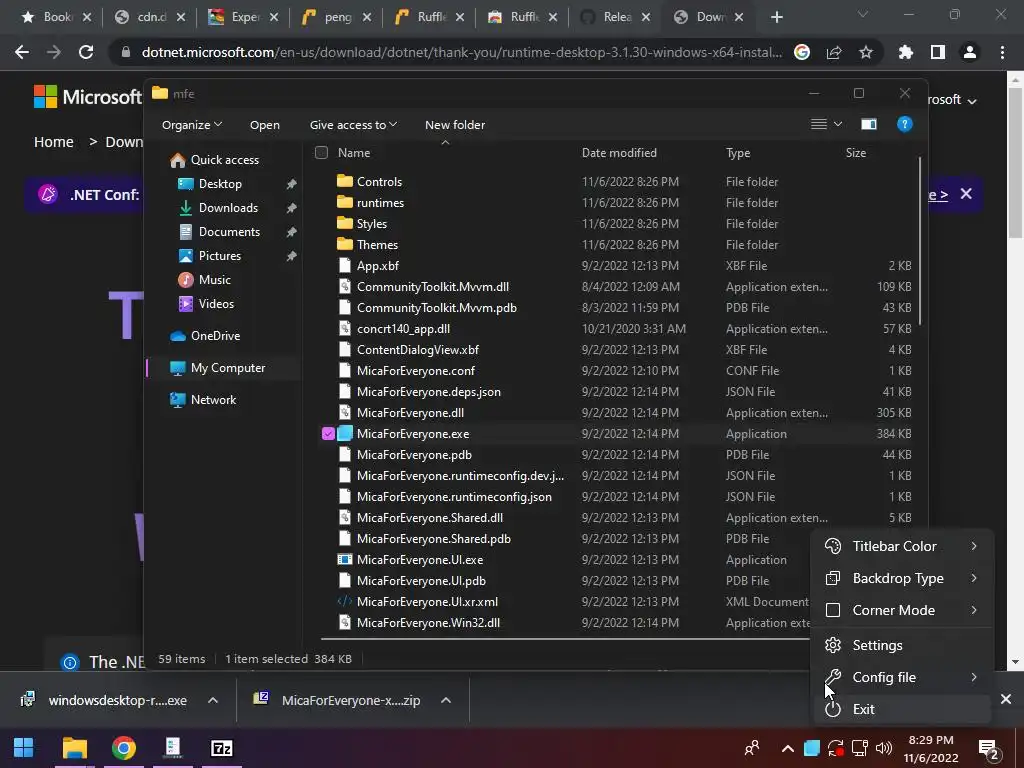Viewport: 1024px width, 768px height.
Task: Click Open in Explorer toolbar
Action: coord(264,125)
